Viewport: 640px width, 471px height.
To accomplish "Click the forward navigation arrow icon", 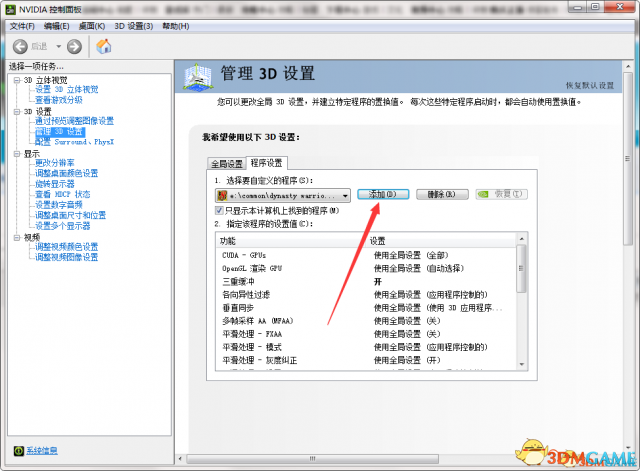I will (74, 47).
